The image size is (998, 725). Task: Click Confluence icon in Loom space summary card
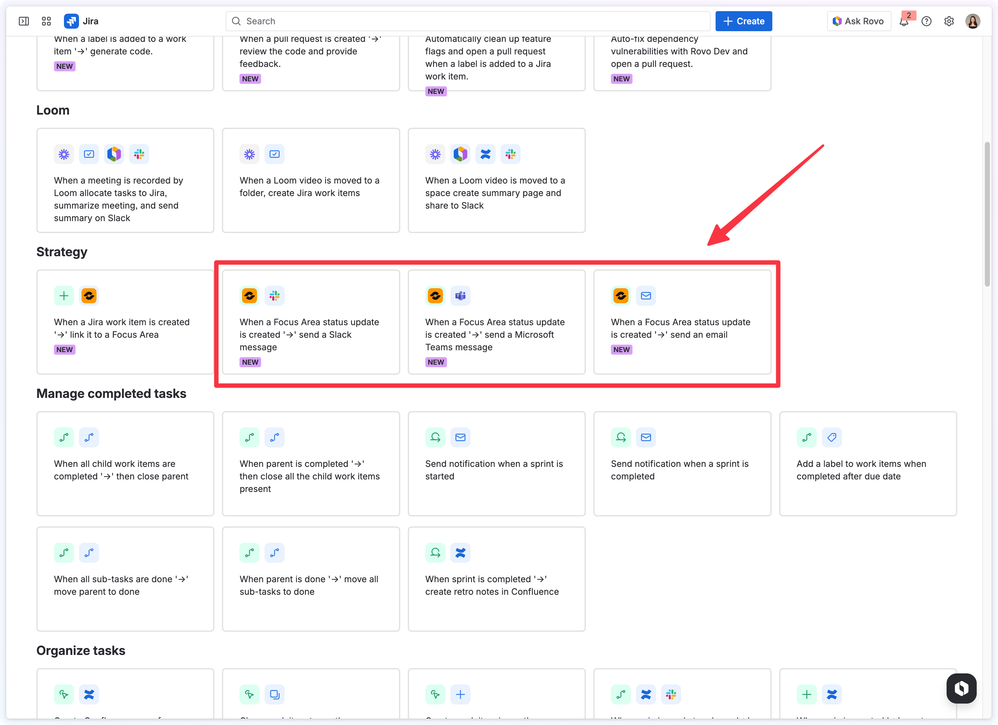tap(486, 154)
